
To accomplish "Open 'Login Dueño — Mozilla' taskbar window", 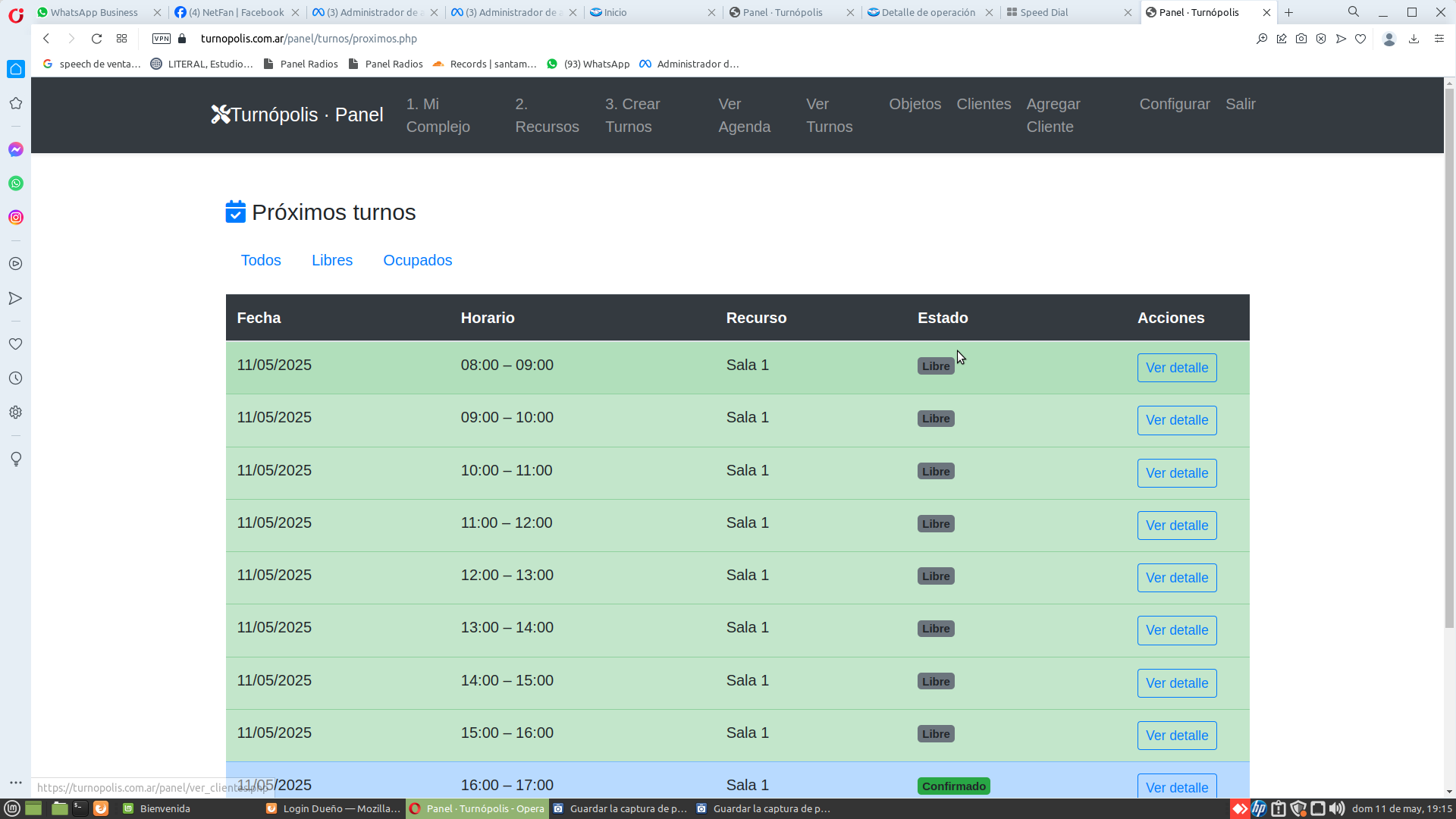I will click(x=333, y=808).
